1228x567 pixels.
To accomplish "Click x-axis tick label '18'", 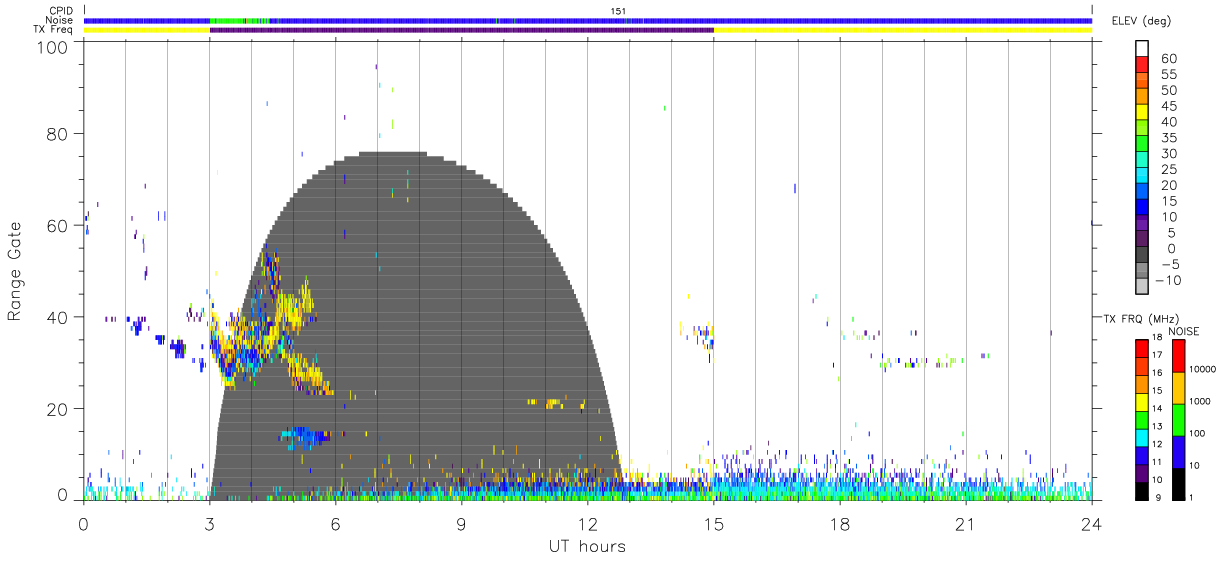I will [x=840, y=523].
